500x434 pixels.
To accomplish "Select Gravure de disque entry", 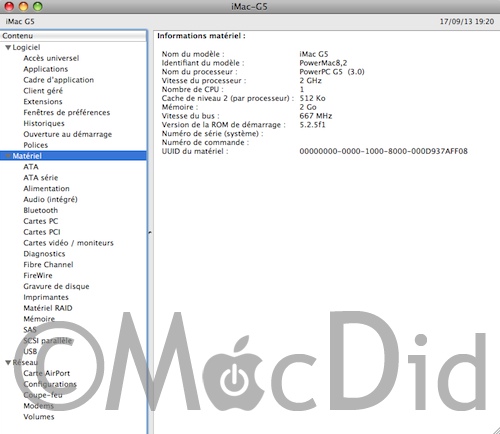I will (x=56, y=286).
